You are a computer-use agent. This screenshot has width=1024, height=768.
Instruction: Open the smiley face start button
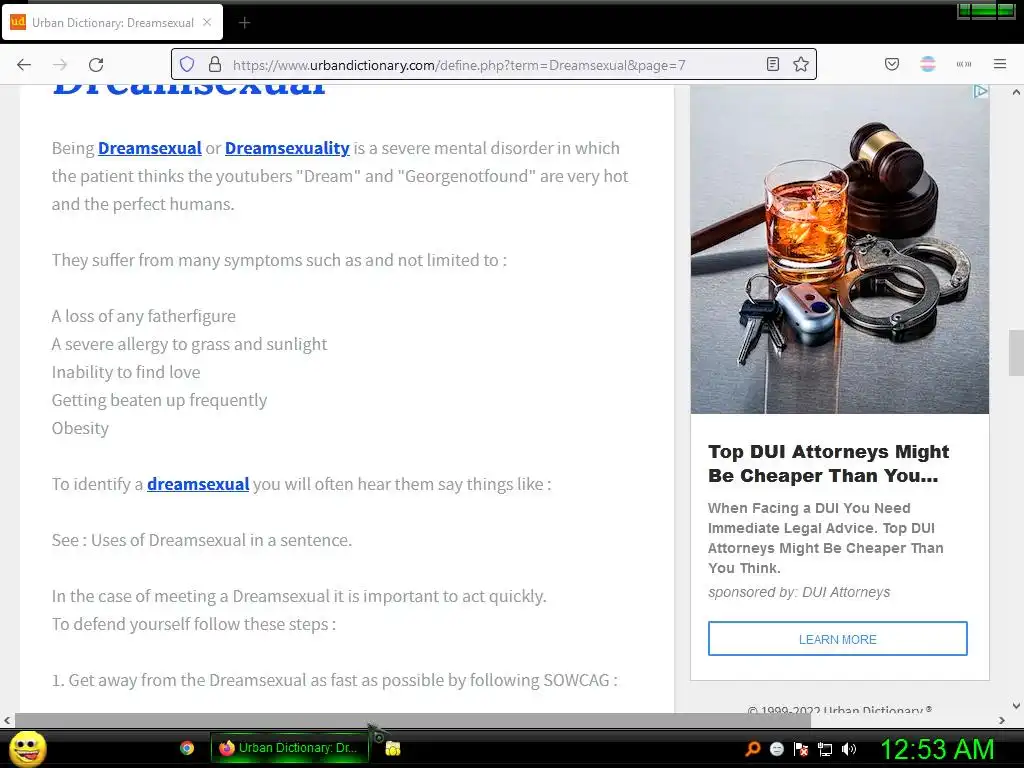(27, 748)
